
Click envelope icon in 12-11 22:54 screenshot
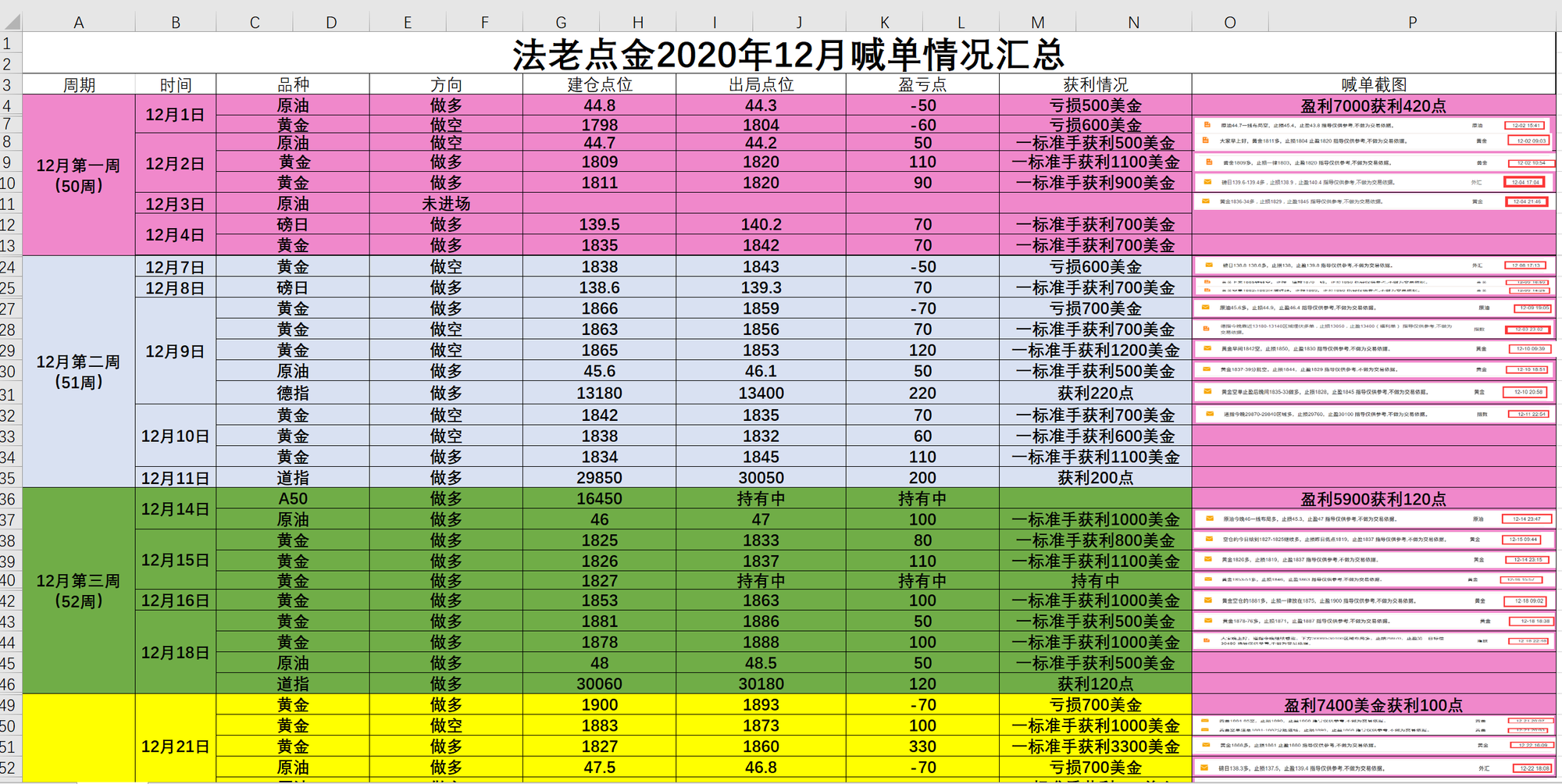click(x=1209, y=414)
